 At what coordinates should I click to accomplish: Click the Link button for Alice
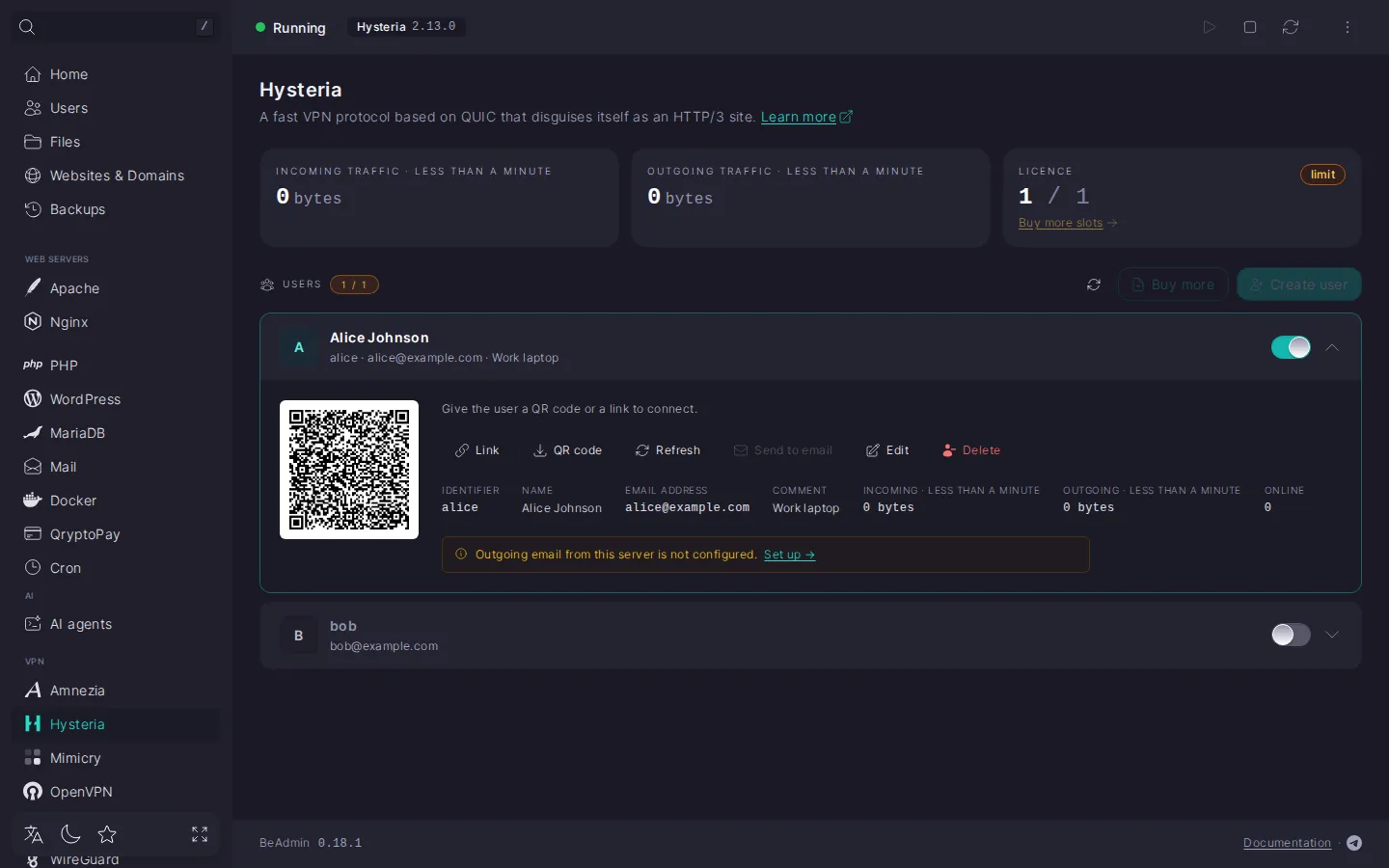coord(477,450)
